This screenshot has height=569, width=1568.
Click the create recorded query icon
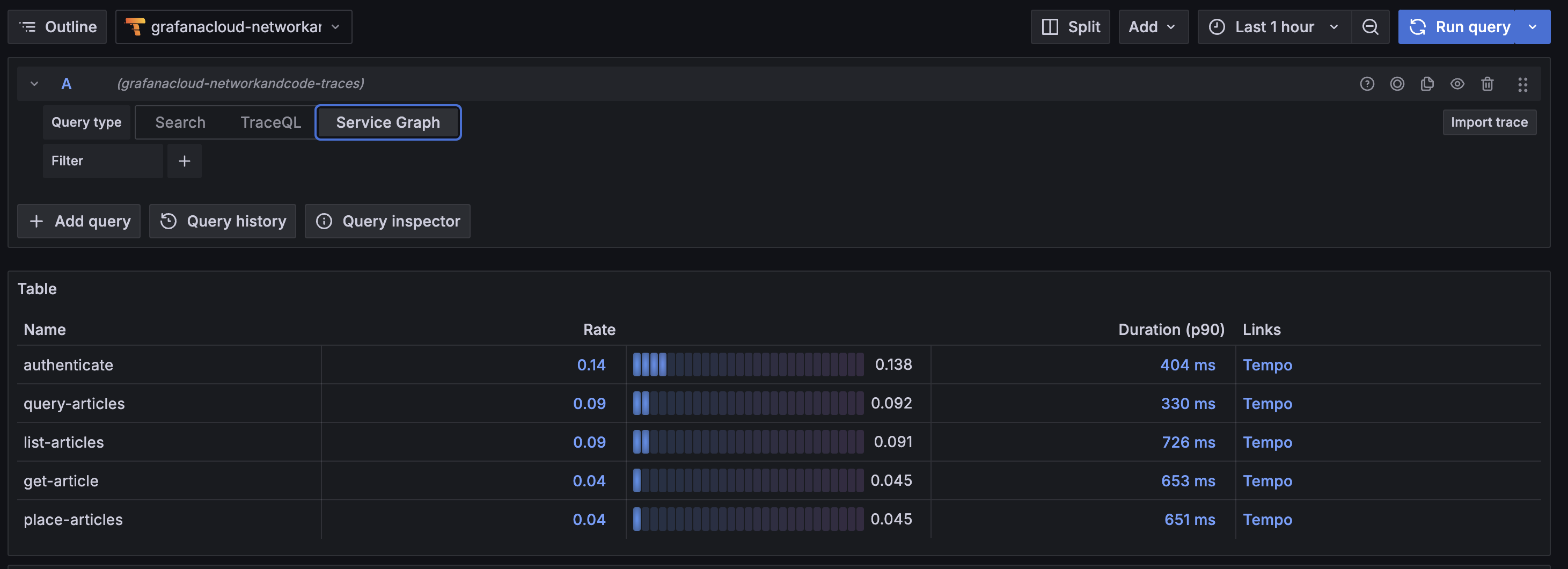click(1397, 84)
